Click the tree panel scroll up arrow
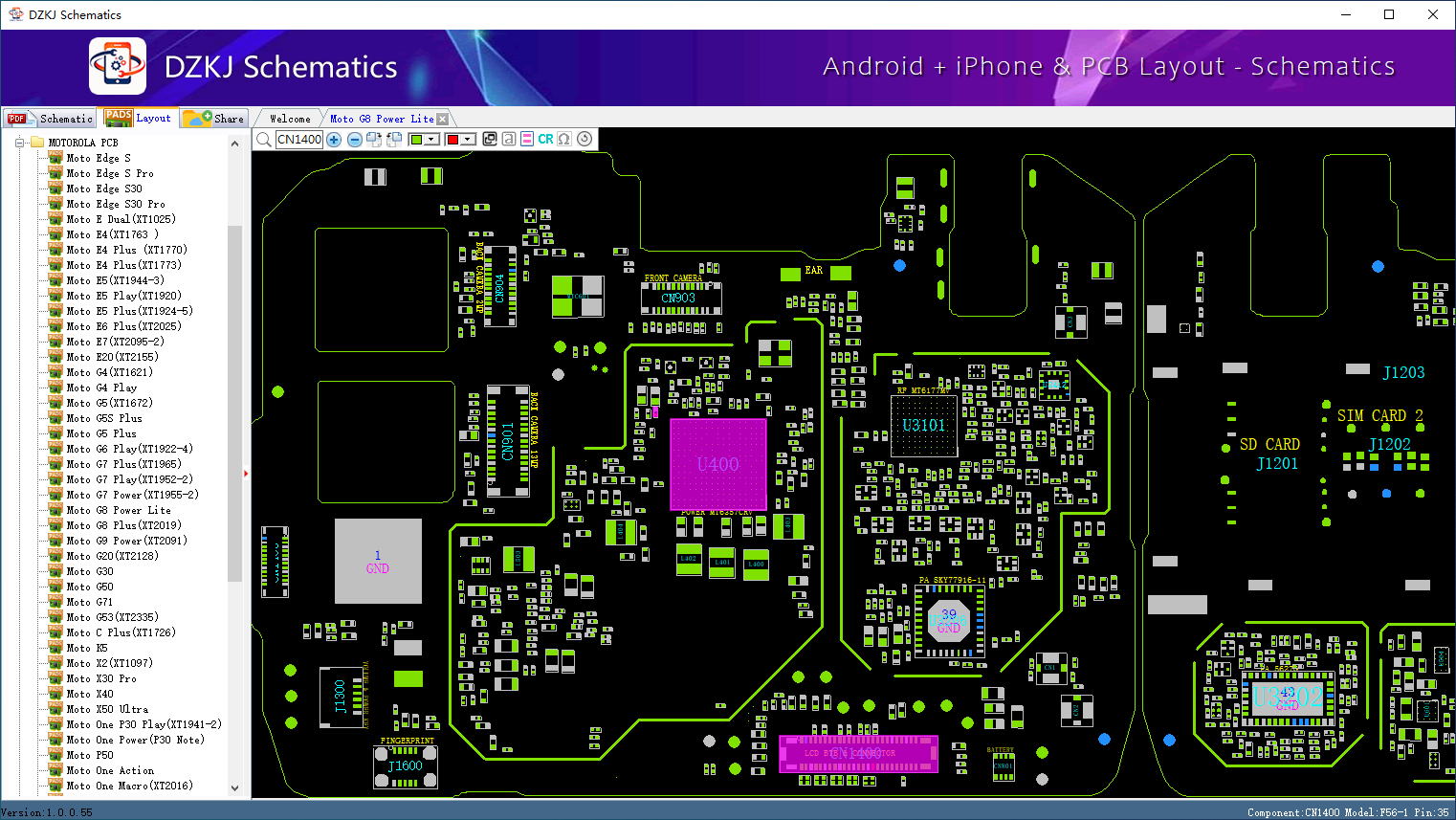 click(x=235, y=144)
